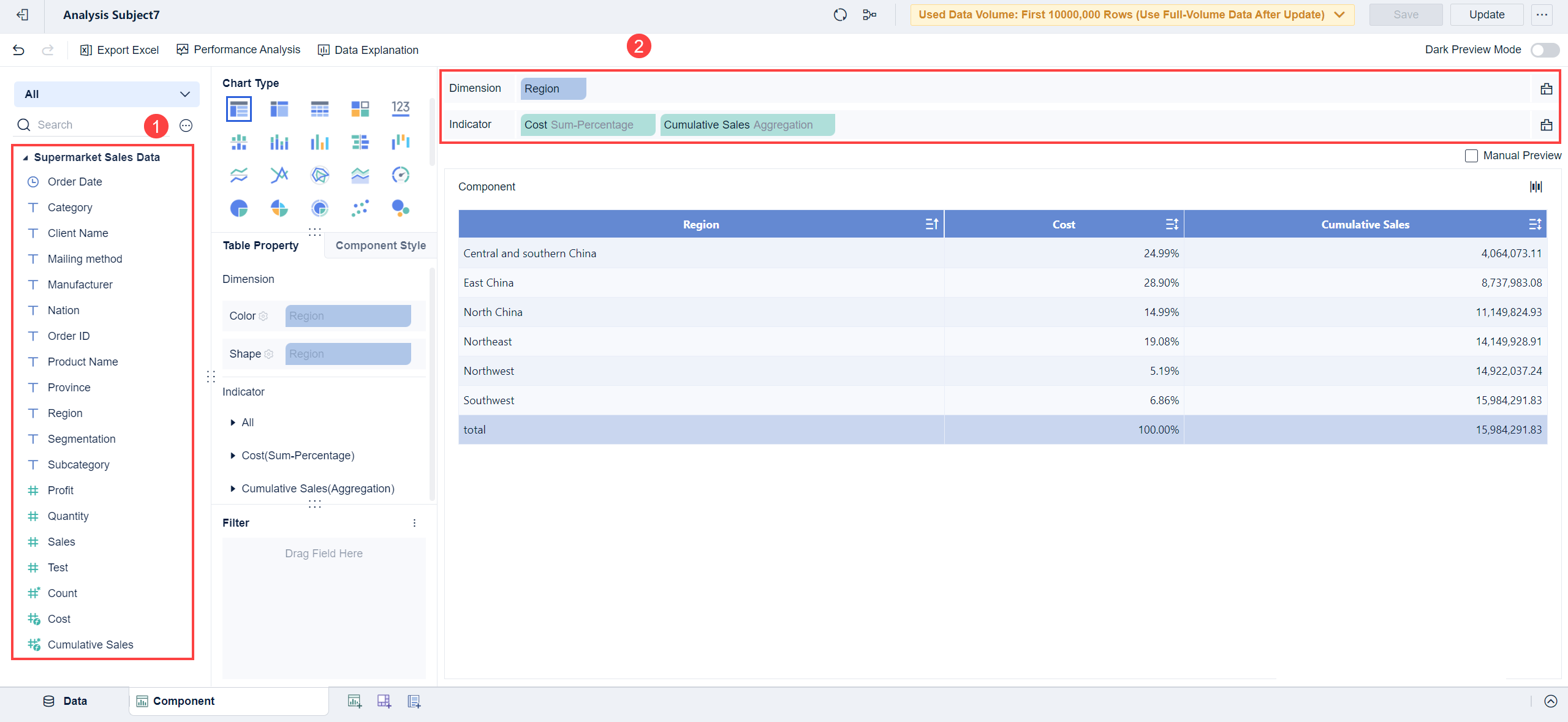Viewport: 1568px width, 722px height.
Task: Open Data Explanation
Action: tap(368, 50)
